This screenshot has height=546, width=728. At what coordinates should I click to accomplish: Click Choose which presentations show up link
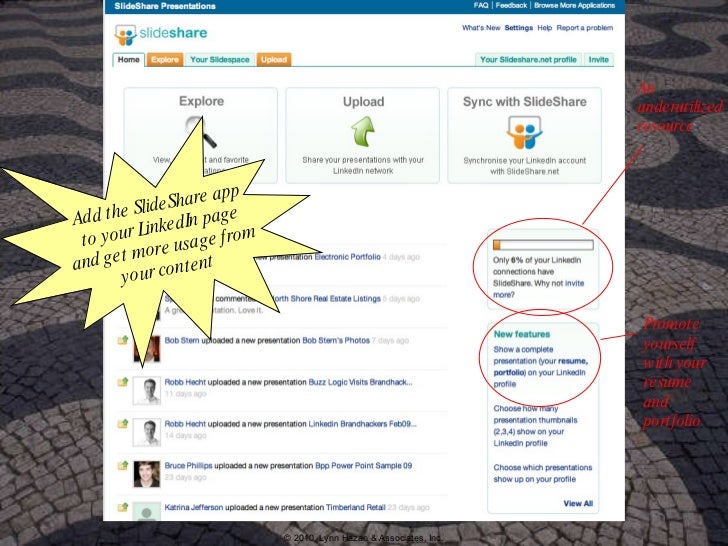point(543,473)
